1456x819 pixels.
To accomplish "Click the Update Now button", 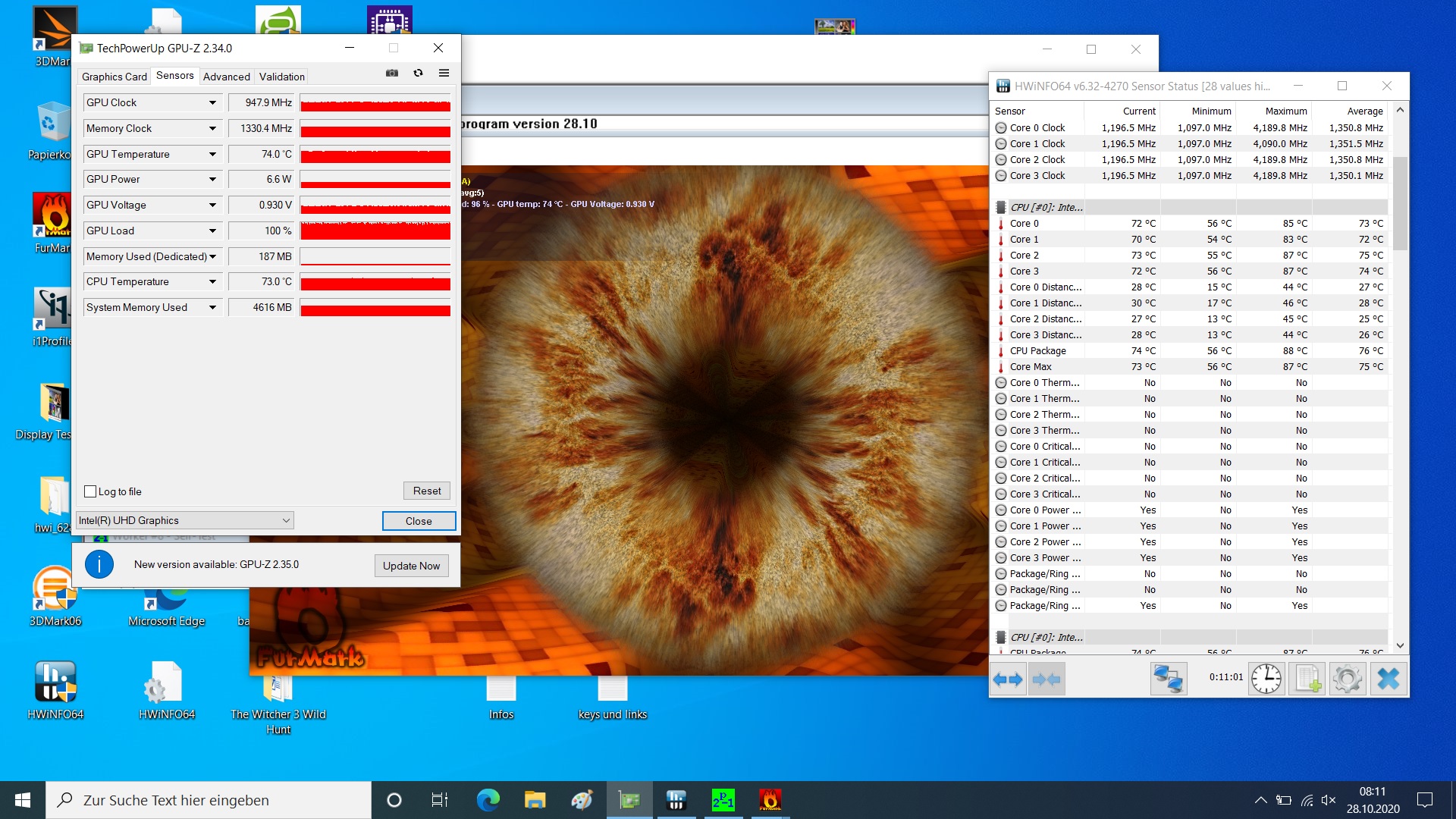I will point(411,566).
